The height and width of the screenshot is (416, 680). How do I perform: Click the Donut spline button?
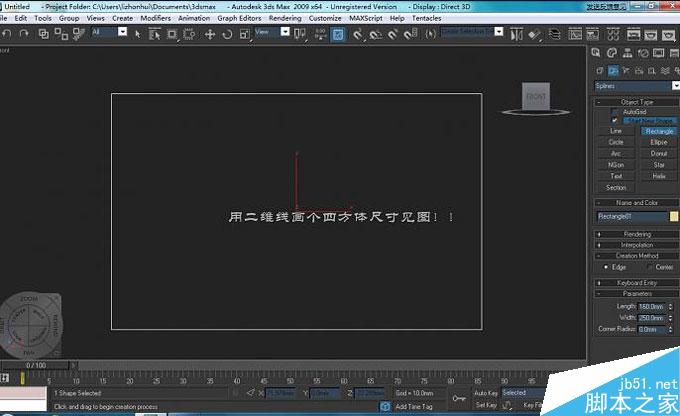pos(659,154)
